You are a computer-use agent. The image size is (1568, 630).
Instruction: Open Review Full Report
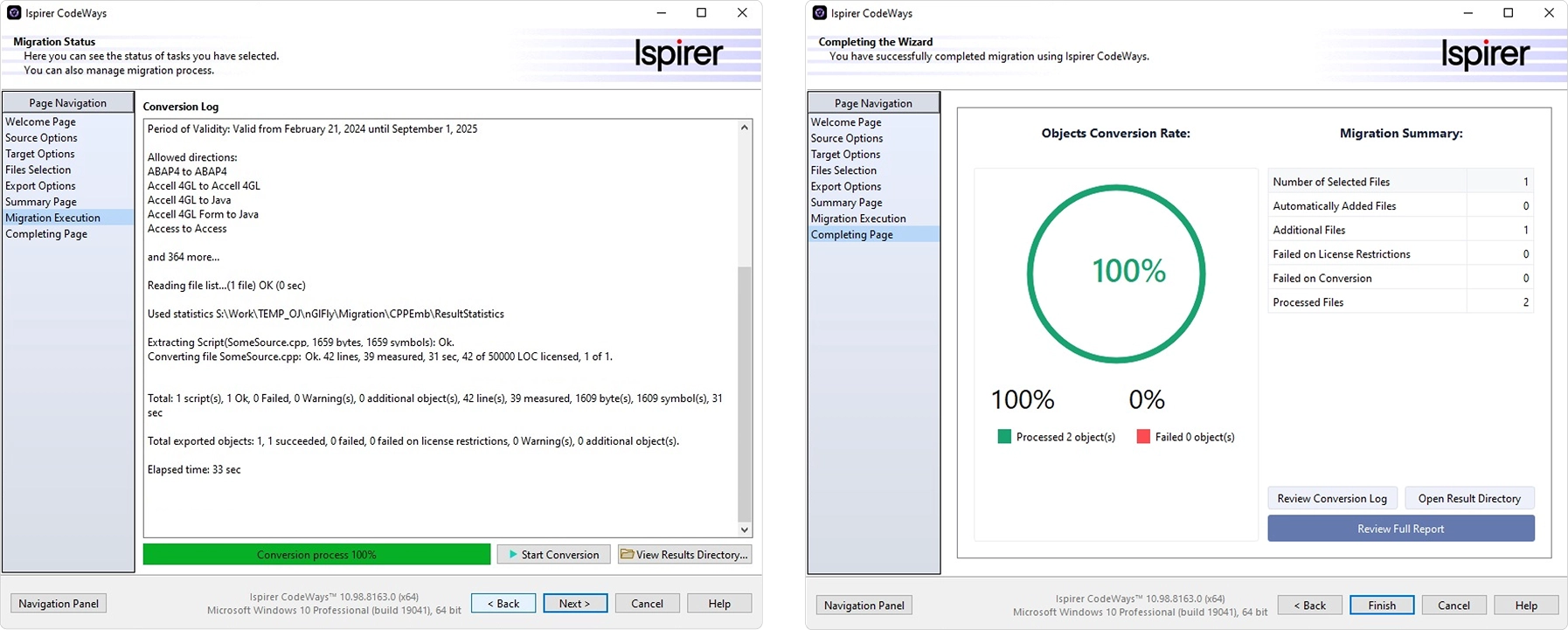[1400, 529]
